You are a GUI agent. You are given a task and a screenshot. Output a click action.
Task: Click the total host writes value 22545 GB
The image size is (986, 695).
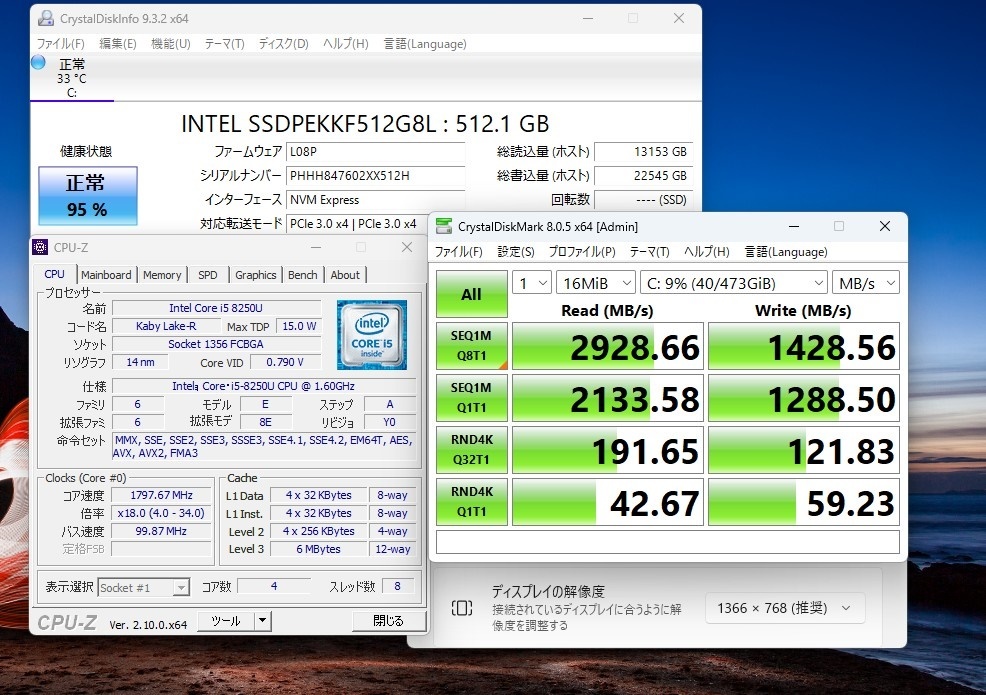643,175
